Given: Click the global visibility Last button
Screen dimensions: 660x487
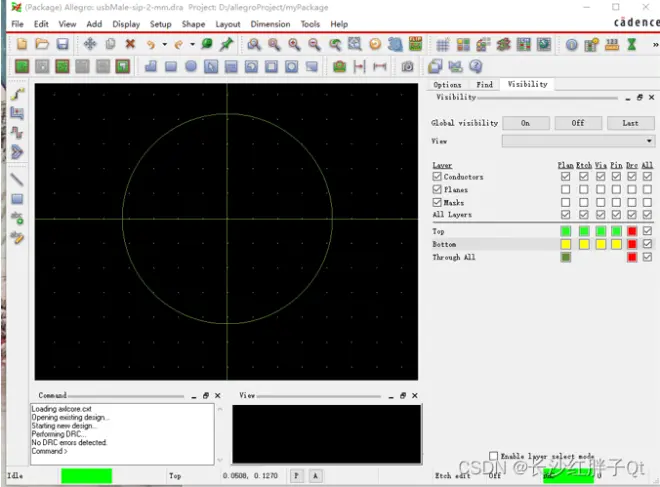Looking at the screenshot, I should [630, 123].
